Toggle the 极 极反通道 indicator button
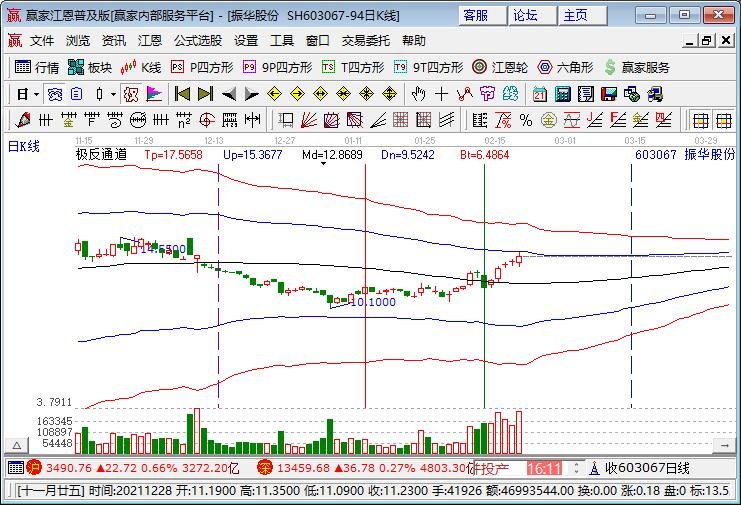 pyautogui.click(x=131, y=94)
